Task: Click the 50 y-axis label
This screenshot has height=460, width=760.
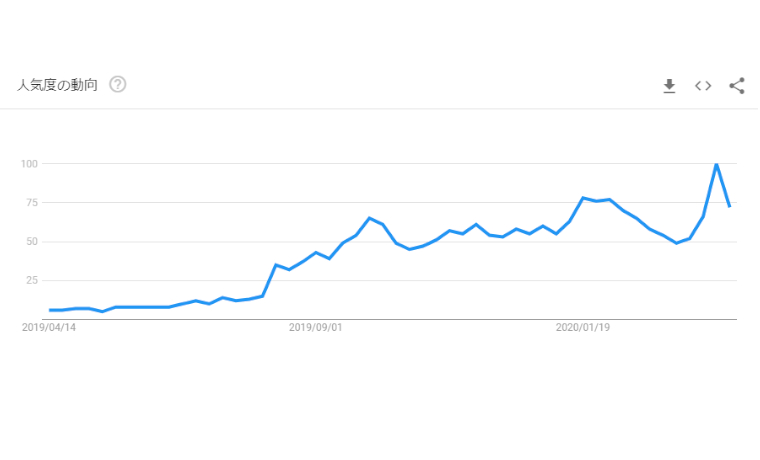Action: [x=30, y=242]
